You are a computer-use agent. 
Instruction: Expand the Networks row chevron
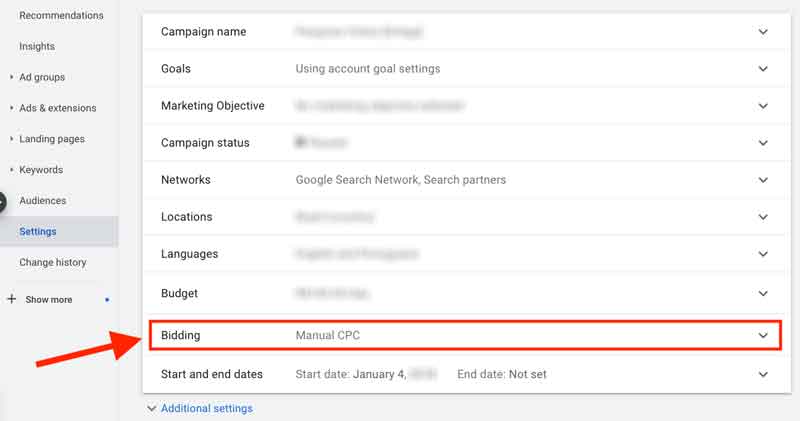[x=763, y=180]
